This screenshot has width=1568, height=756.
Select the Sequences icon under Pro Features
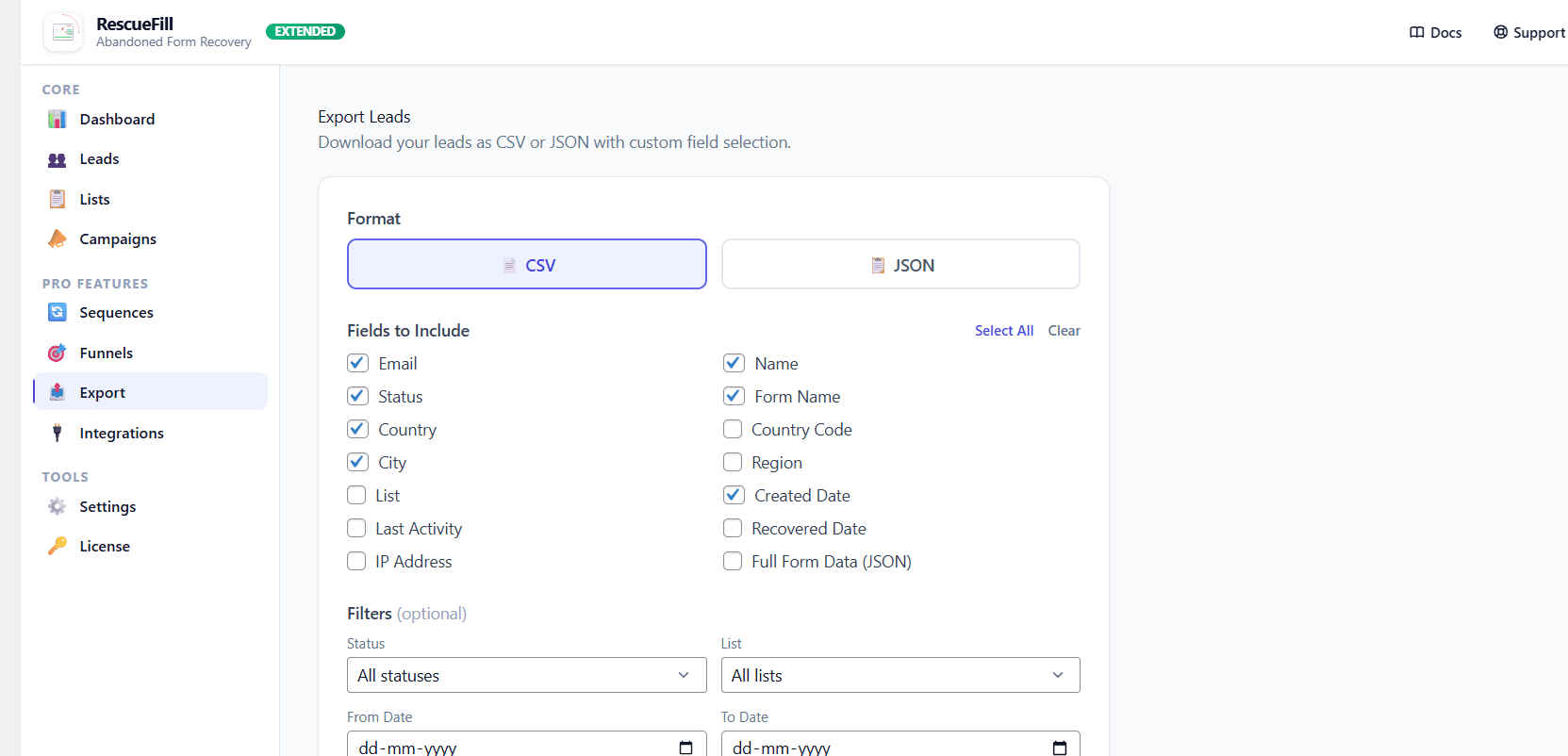tap(57, 312)
